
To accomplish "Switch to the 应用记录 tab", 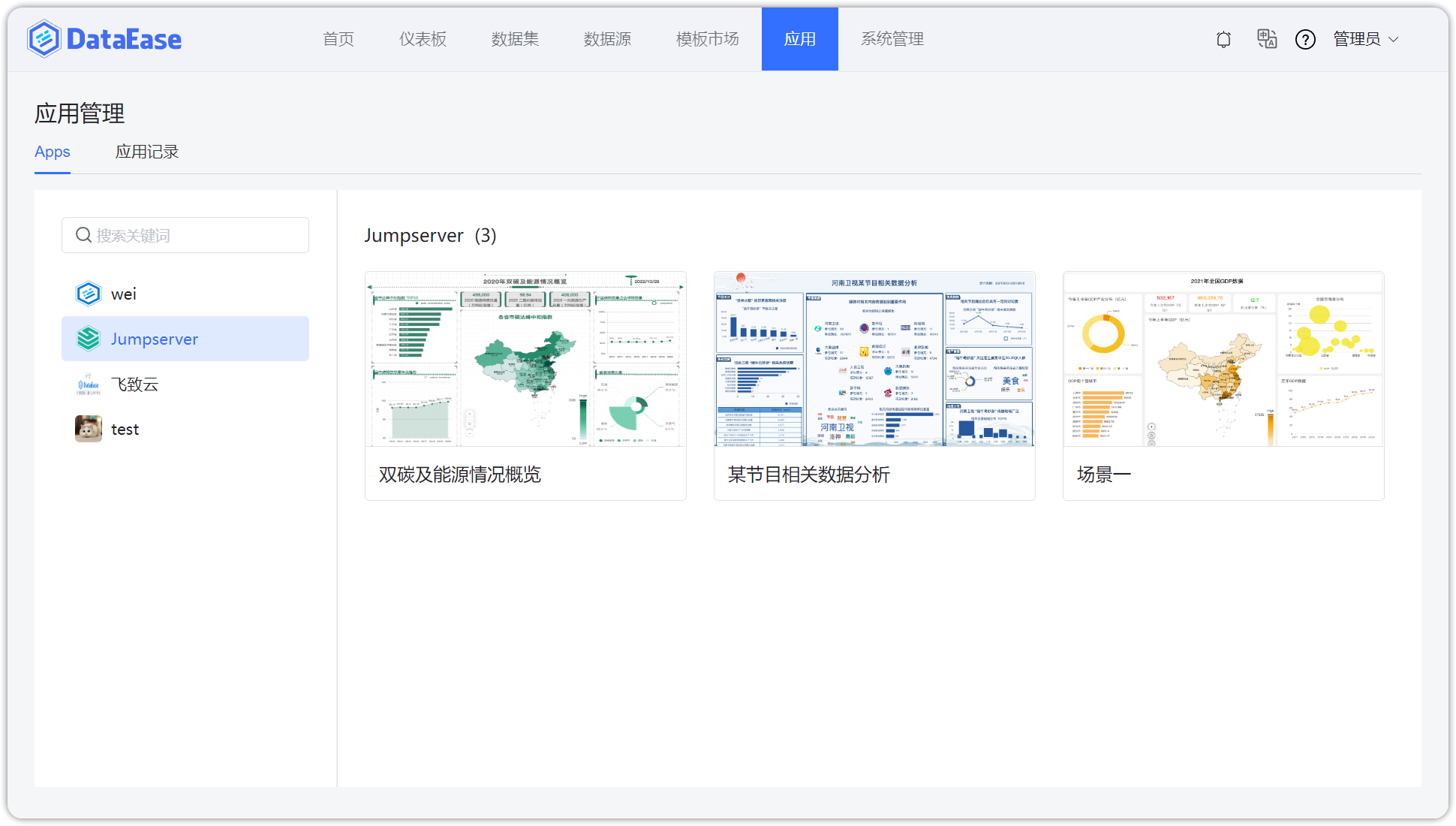I will [x=146, y=152].
